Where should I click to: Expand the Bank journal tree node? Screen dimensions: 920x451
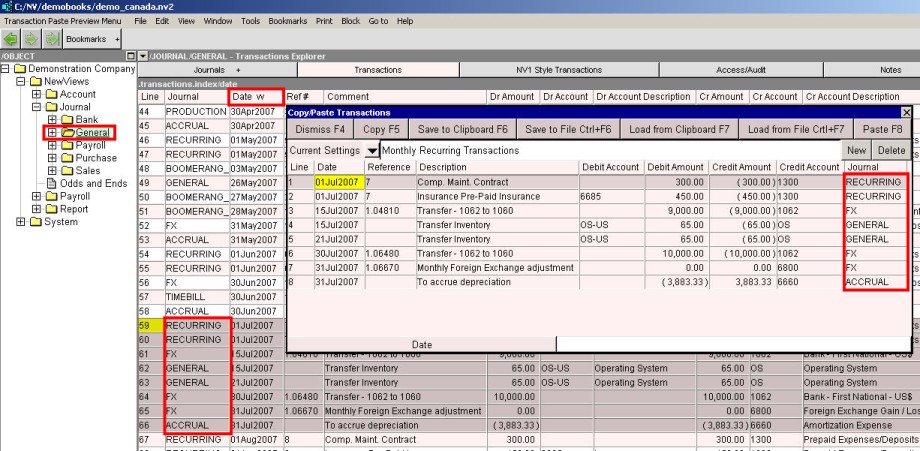tap(51, 120)
